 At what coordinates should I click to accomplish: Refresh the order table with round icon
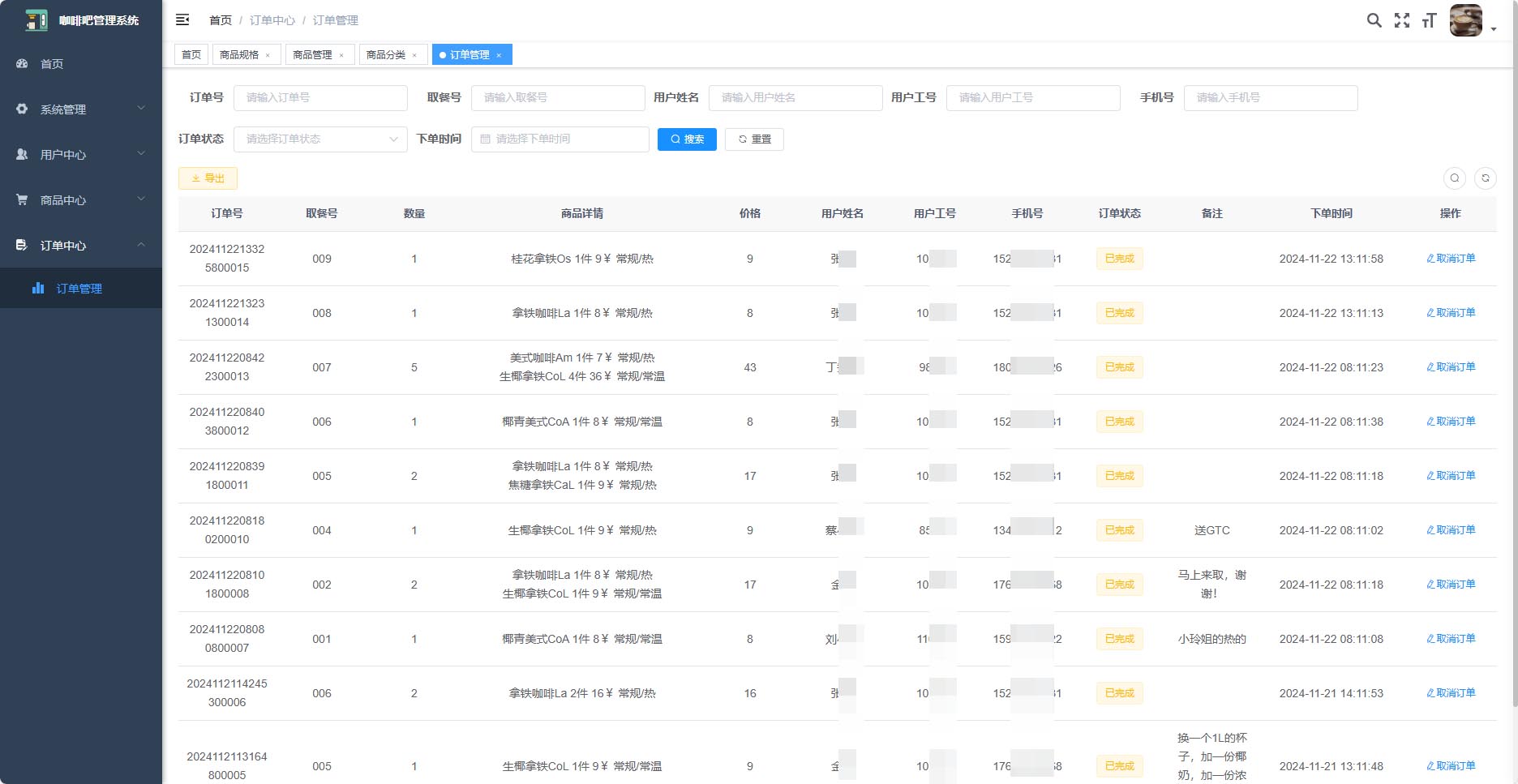pos(1486,178)
